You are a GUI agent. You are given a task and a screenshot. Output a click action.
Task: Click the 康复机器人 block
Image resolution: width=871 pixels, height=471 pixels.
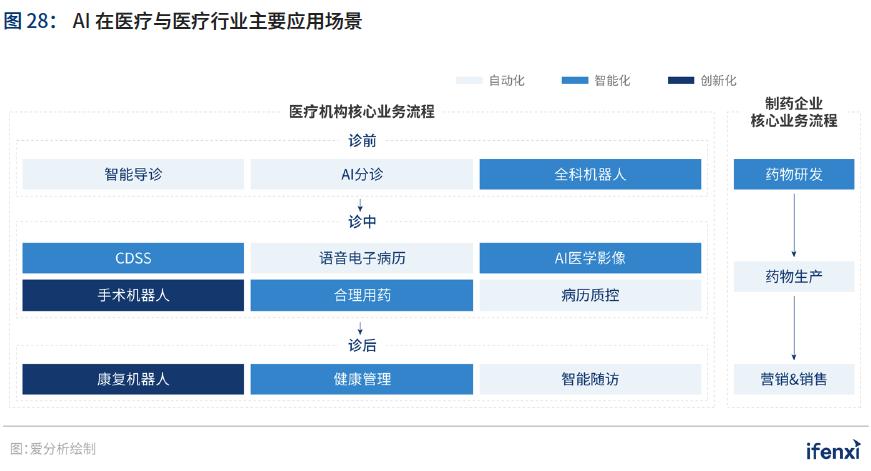(133, 379)
